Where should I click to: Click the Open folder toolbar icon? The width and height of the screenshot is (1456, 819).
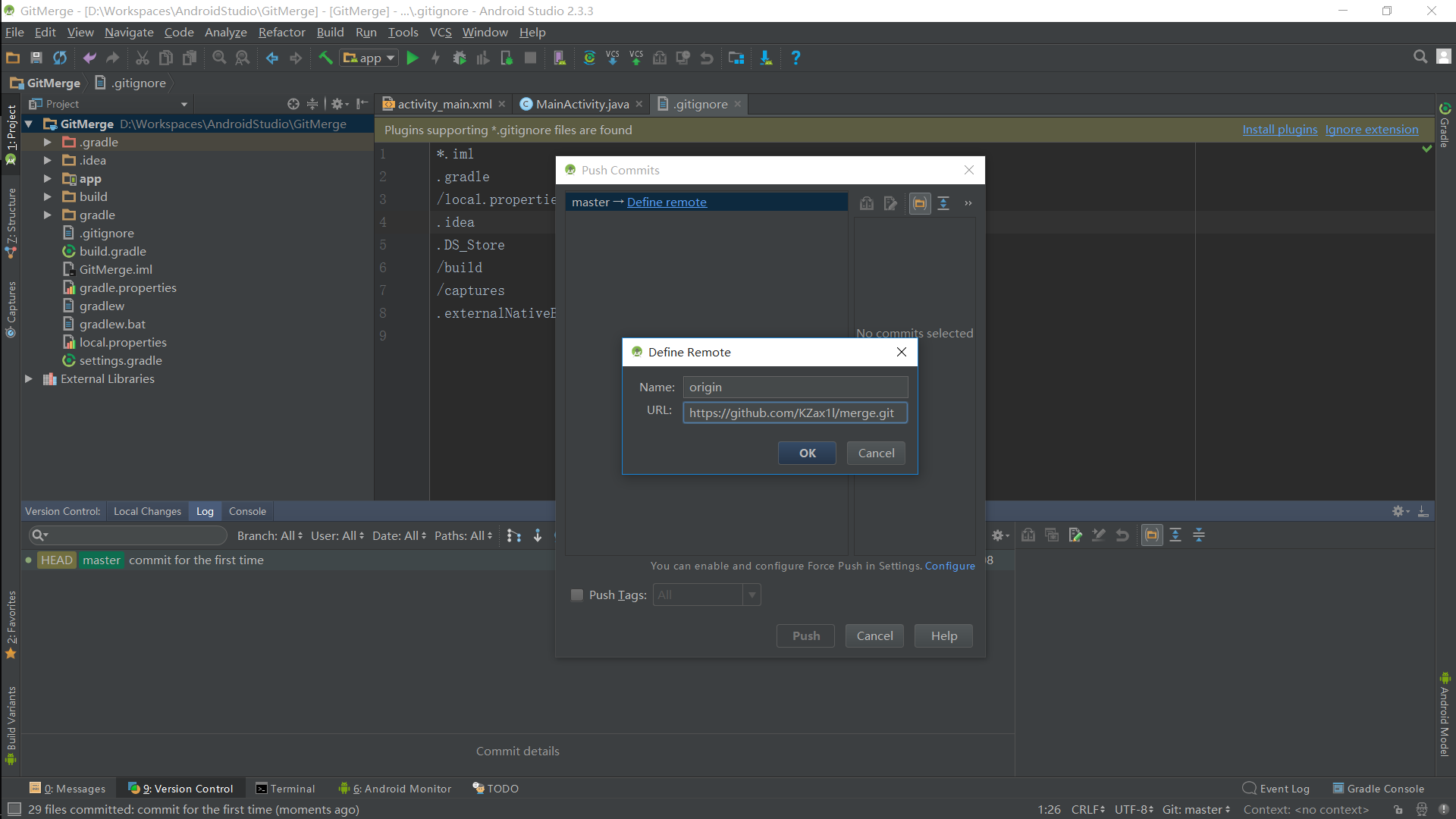point(13,58)
